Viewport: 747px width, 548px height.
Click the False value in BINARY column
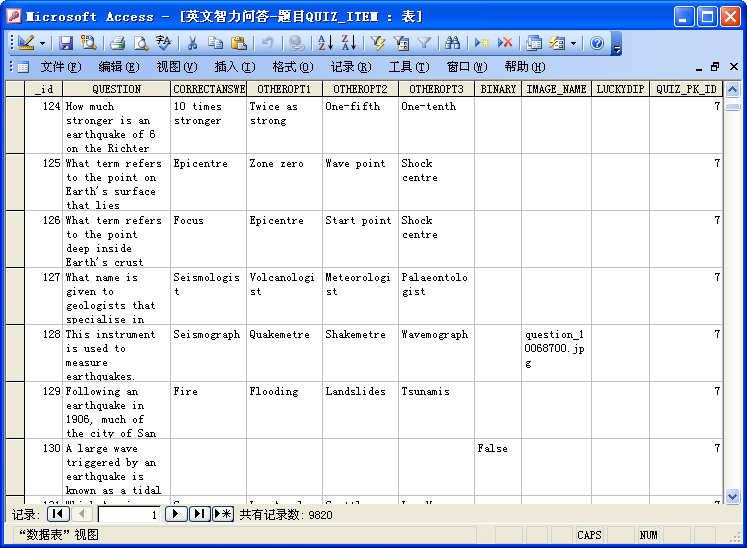coord(498,467)
